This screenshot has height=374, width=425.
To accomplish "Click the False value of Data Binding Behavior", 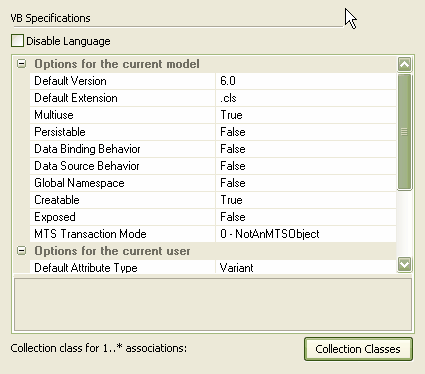I will click(306, 149).
